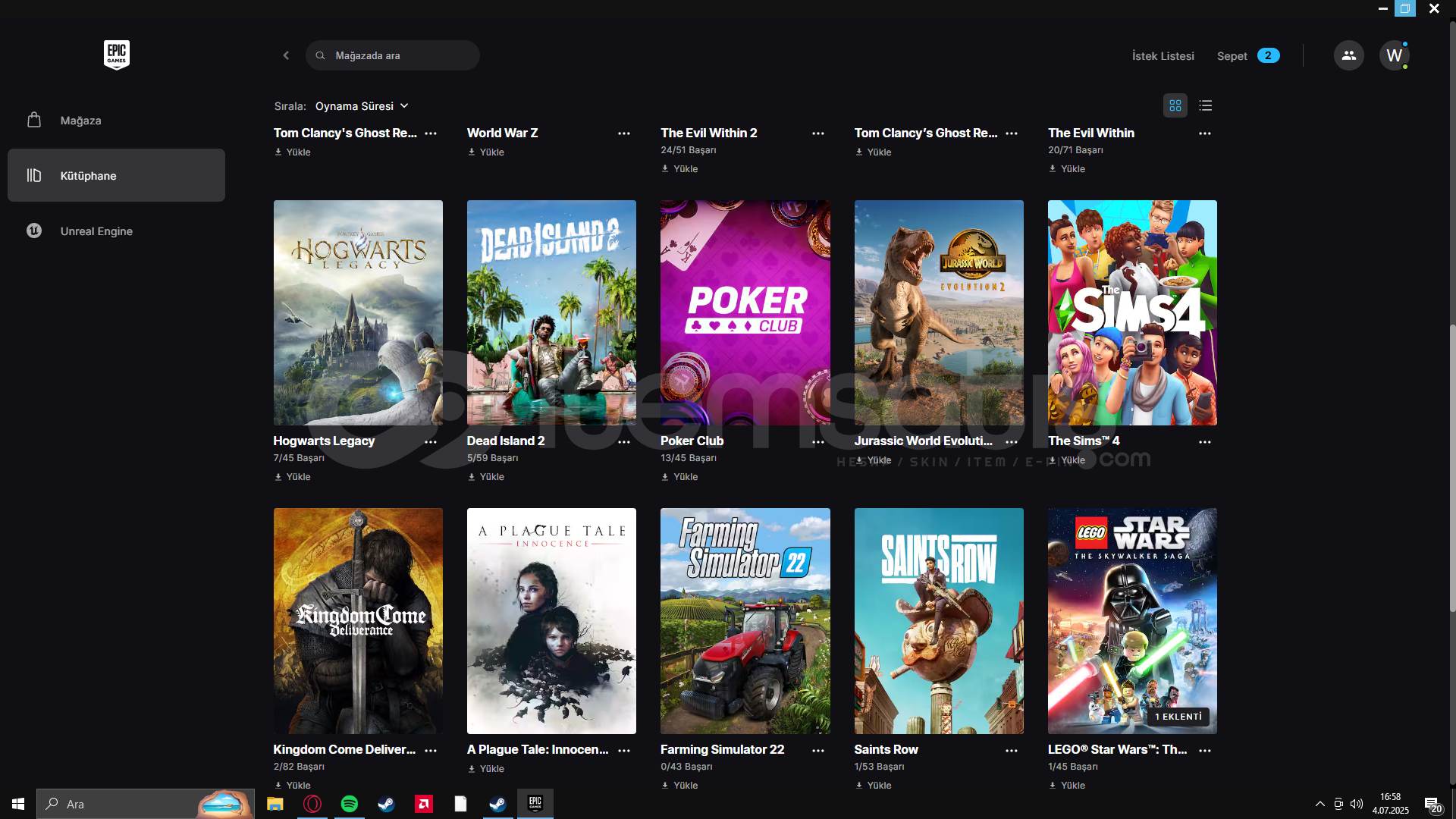Open the volume control in tray

(x=1357, y=804)
